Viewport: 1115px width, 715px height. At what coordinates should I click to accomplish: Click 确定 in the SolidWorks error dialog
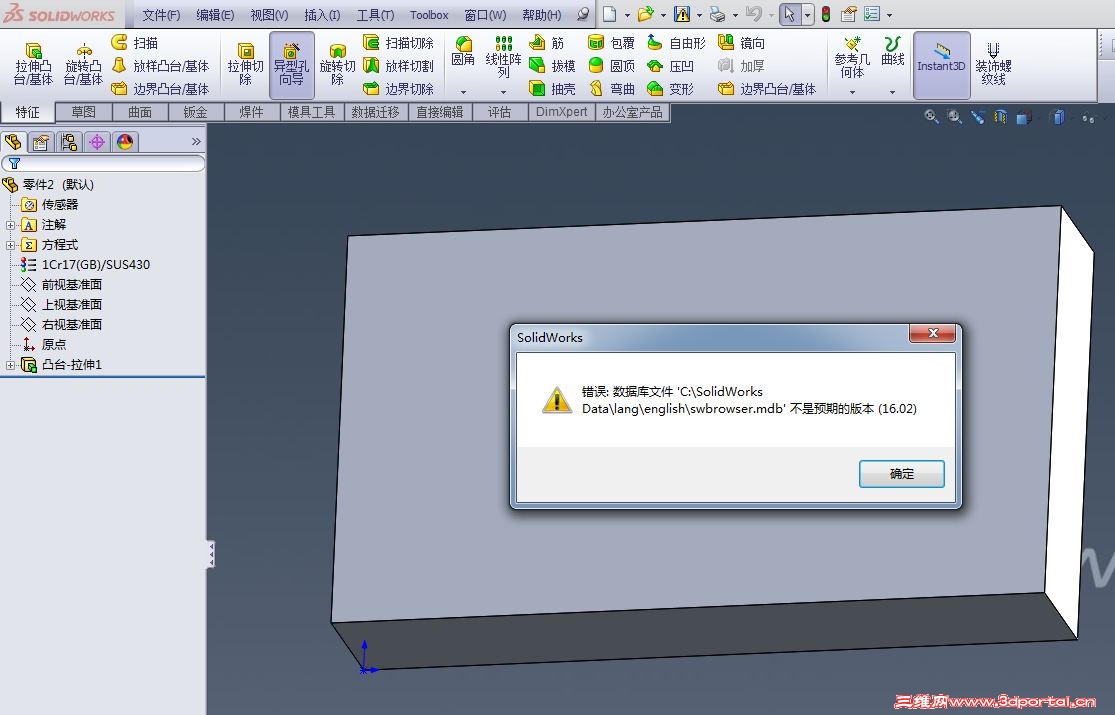coord(902,474)
